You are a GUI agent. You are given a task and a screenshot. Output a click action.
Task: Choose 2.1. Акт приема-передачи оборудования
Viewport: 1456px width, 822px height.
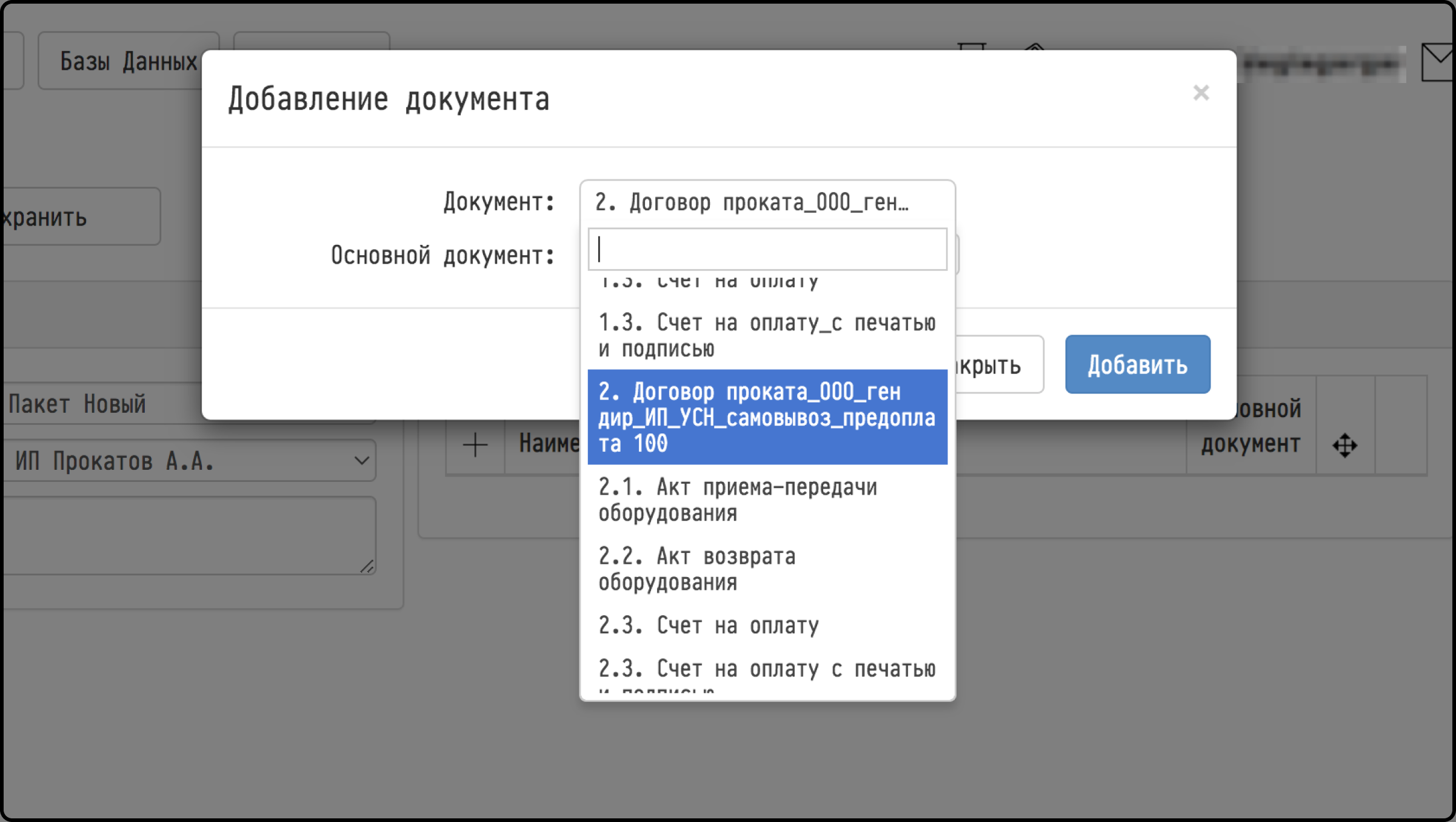coord(767,500)
